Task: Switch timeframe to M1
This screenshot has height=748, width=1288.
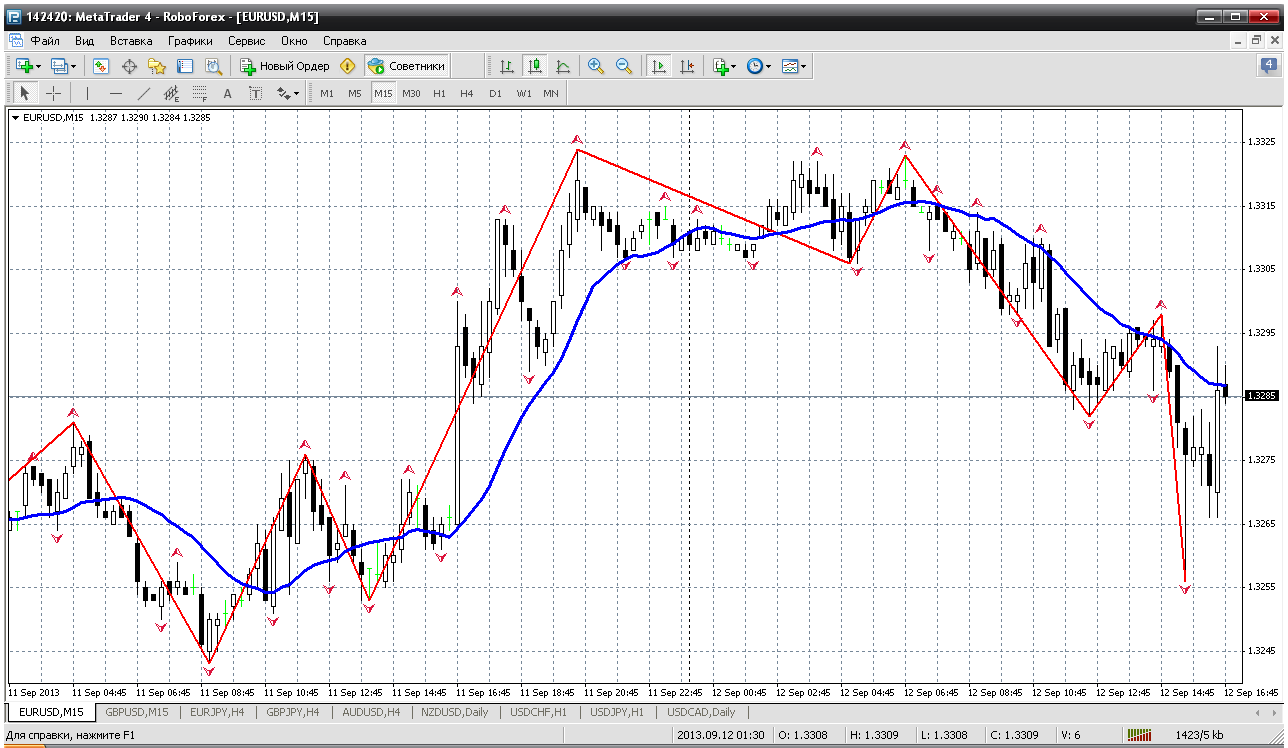Action: (327, 93)
